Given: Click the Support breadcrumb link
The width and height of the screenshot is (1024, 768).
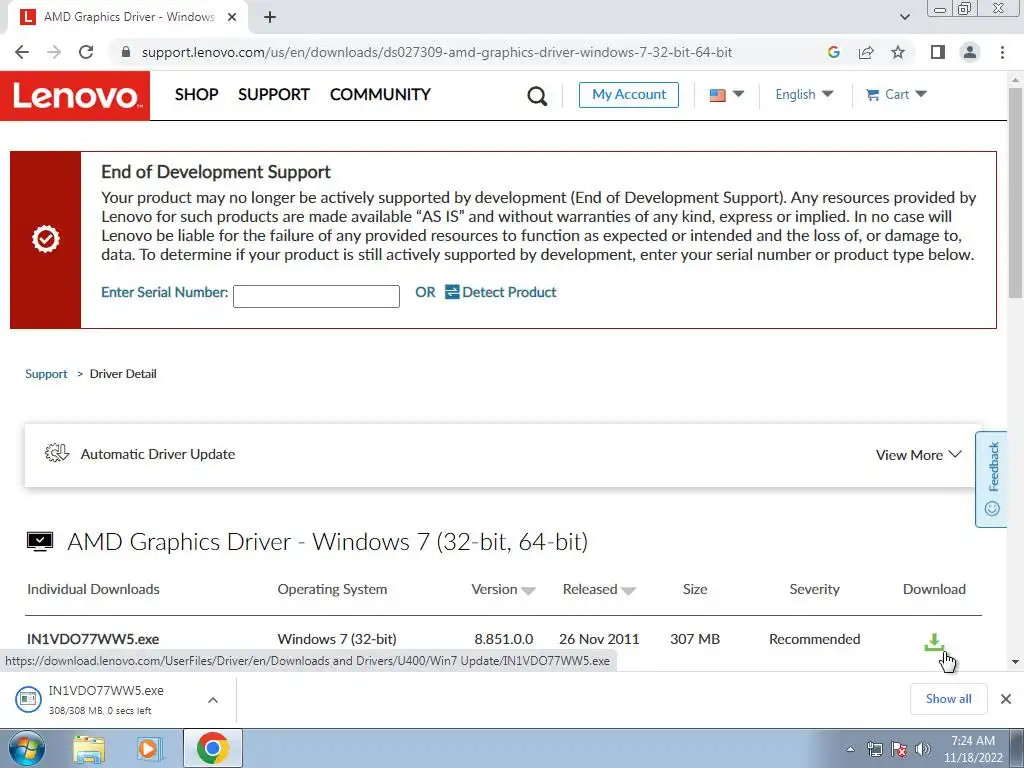Looking at the screenshot, I should pos(46,374).
